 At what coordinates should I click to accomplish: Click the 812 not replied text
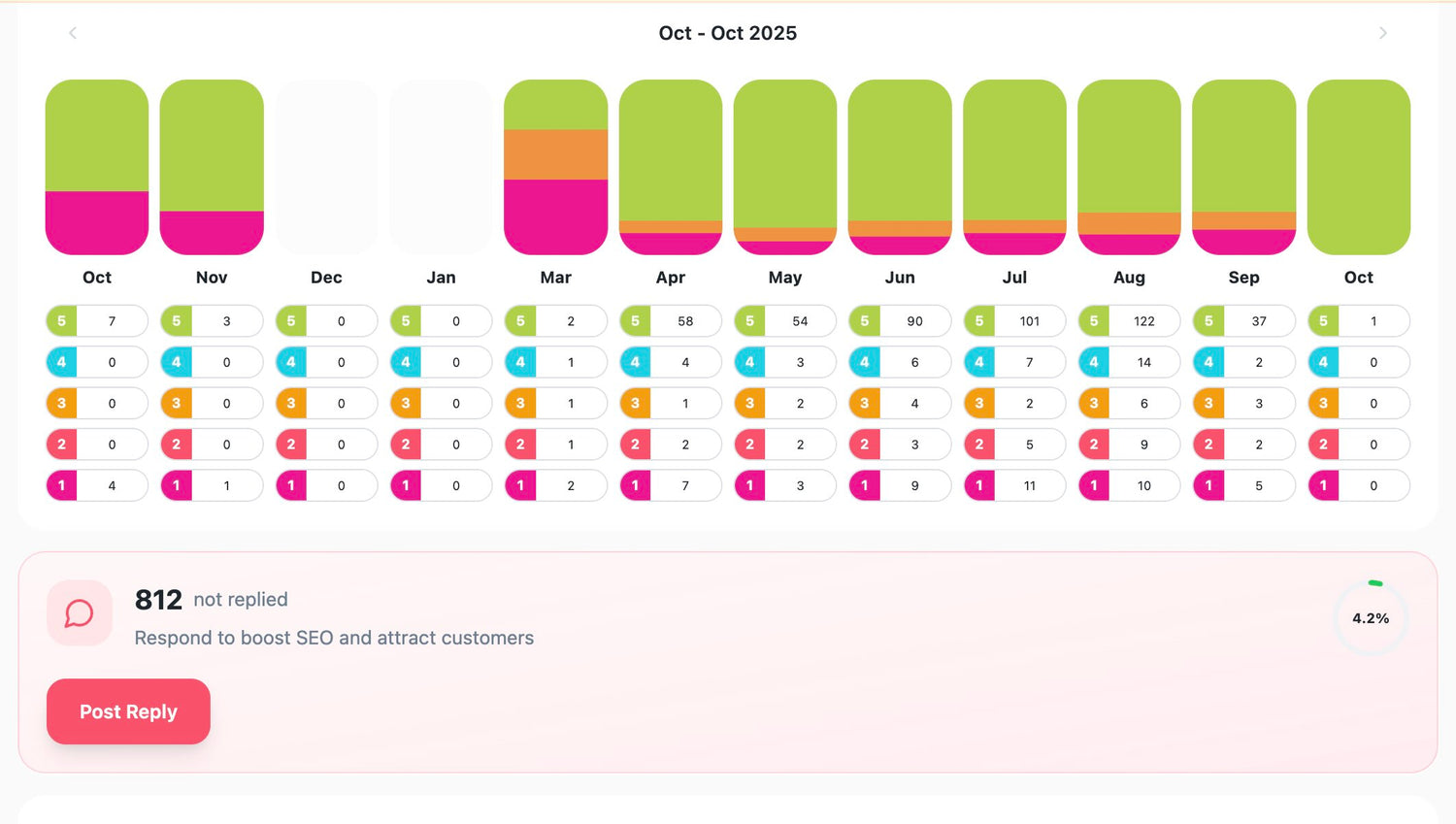point(212,600)
